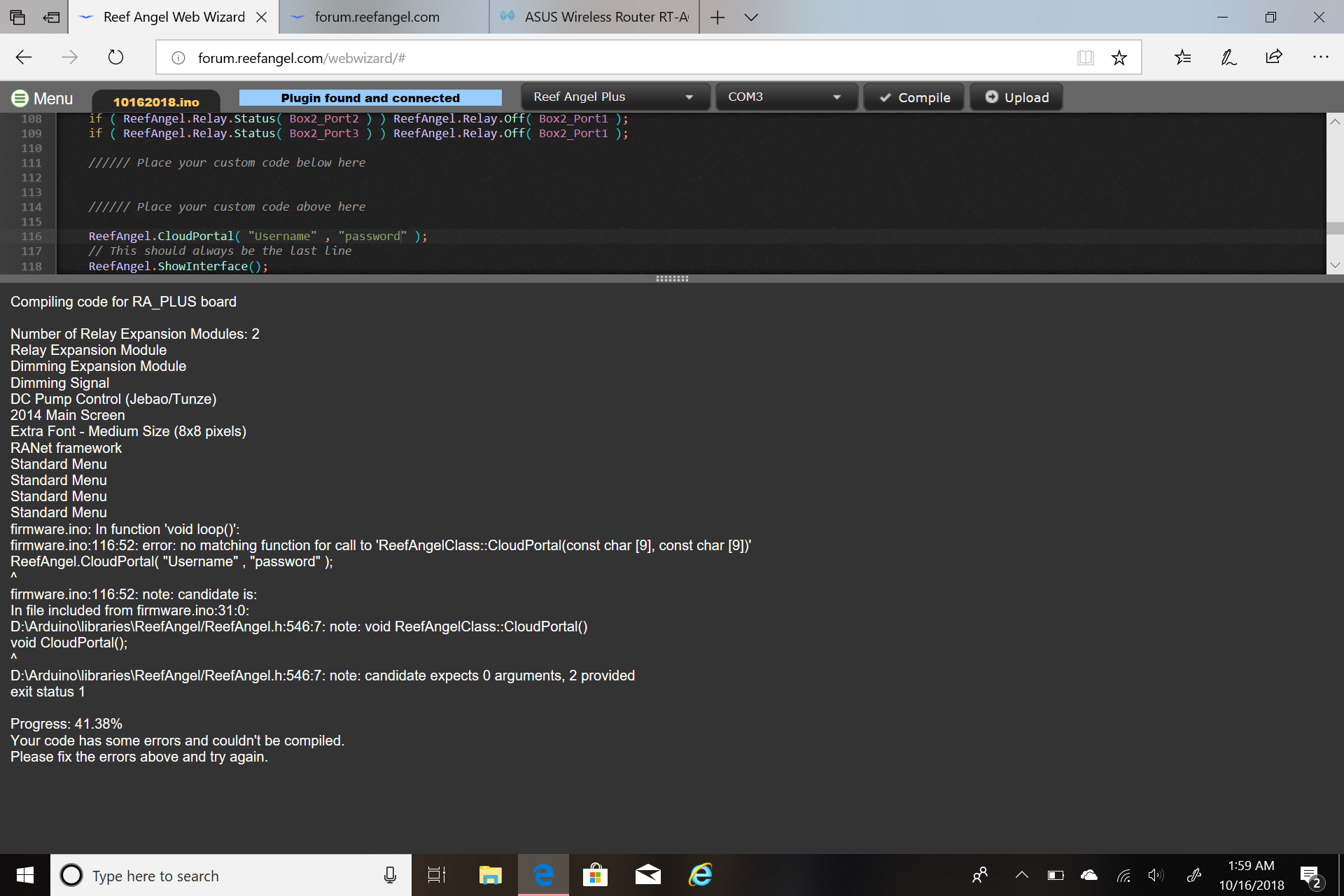Click the 'exit status 1' output line
This screenshot has width=1344, height=896.
(x=48, y=692)
